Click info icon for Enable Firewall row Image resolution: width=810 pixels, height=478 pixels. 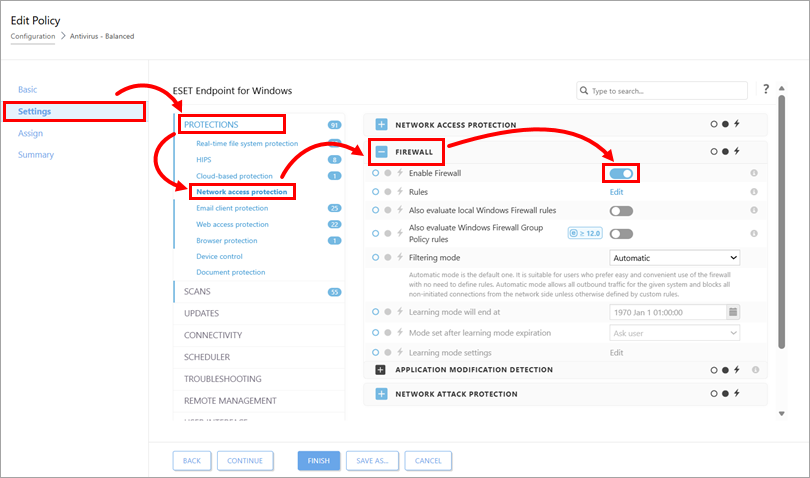pos(753,173)
